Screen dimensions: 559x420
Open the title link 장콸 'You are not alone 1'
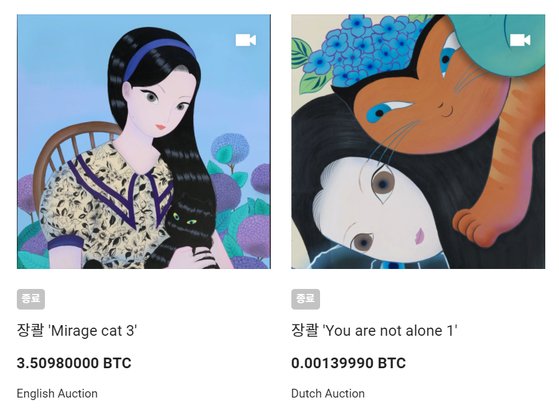pos(374,330)
